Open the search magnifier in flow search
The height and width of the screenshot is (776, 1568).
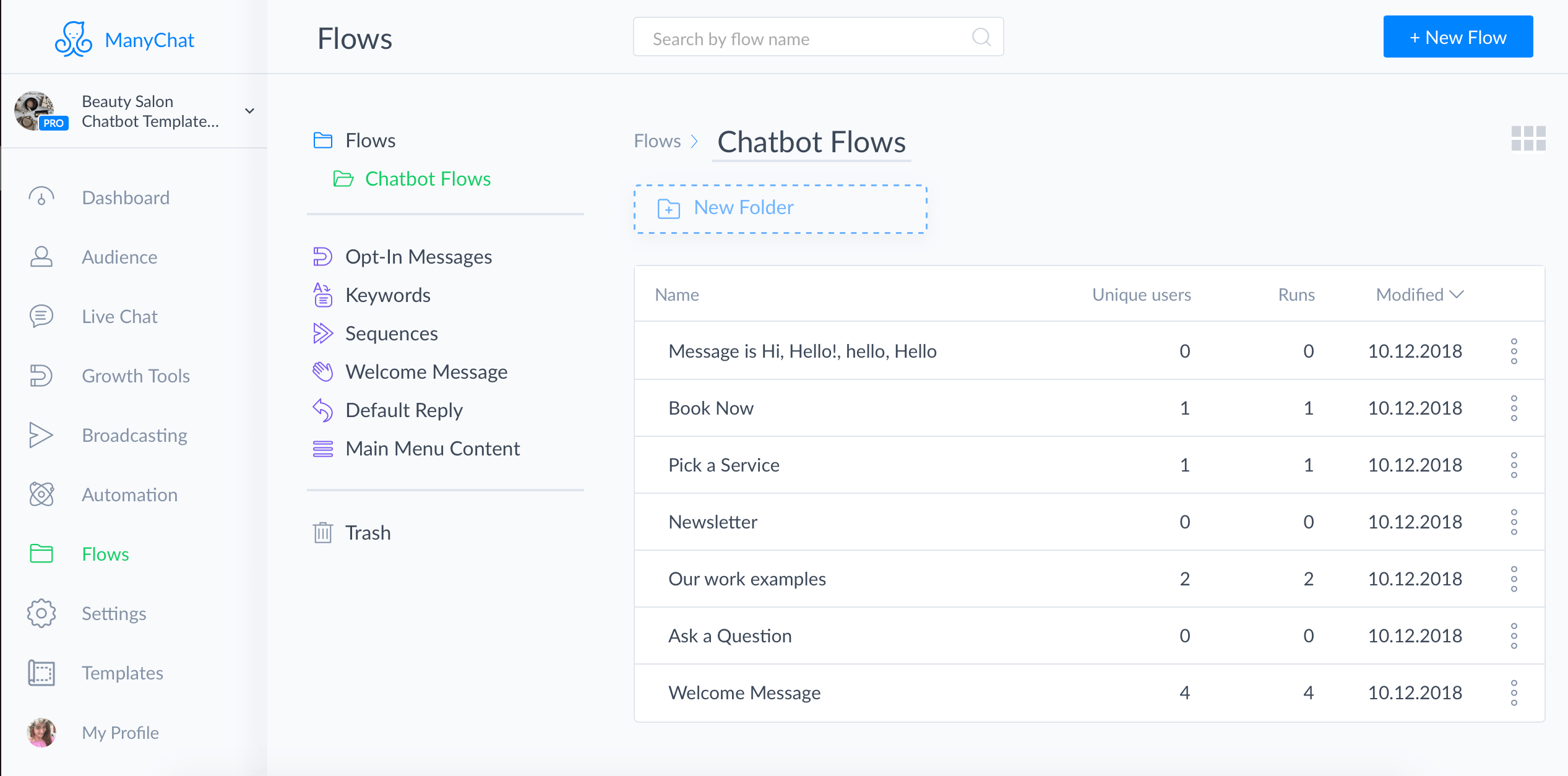tap(981, 37)
